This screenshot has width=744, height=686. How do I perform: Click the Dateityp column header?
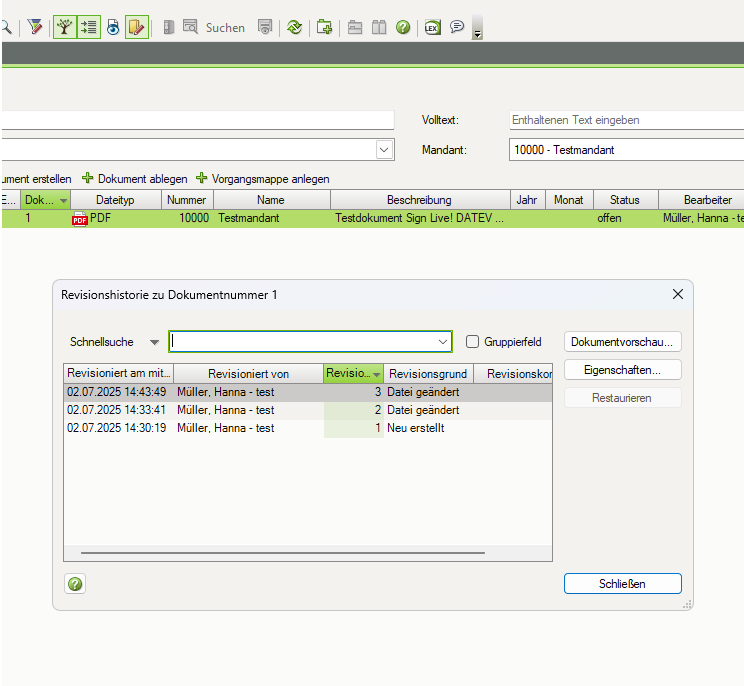115,200
